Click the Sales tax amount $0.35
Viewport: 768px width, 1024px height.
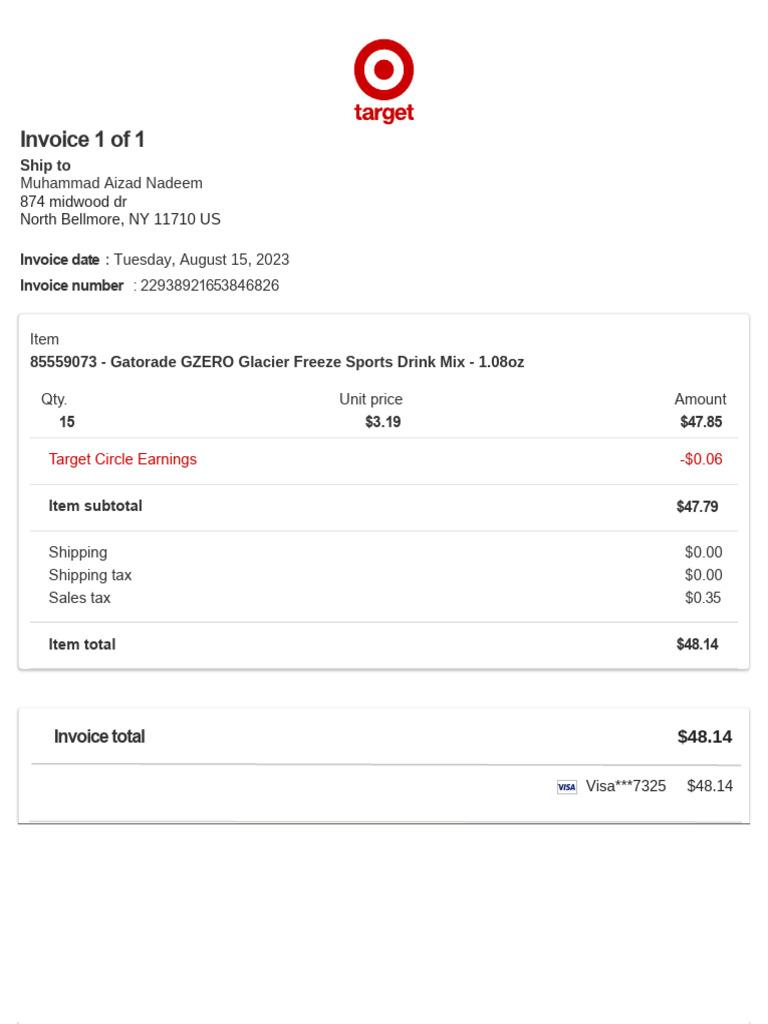pyautogui.click(x=703, y=598)
